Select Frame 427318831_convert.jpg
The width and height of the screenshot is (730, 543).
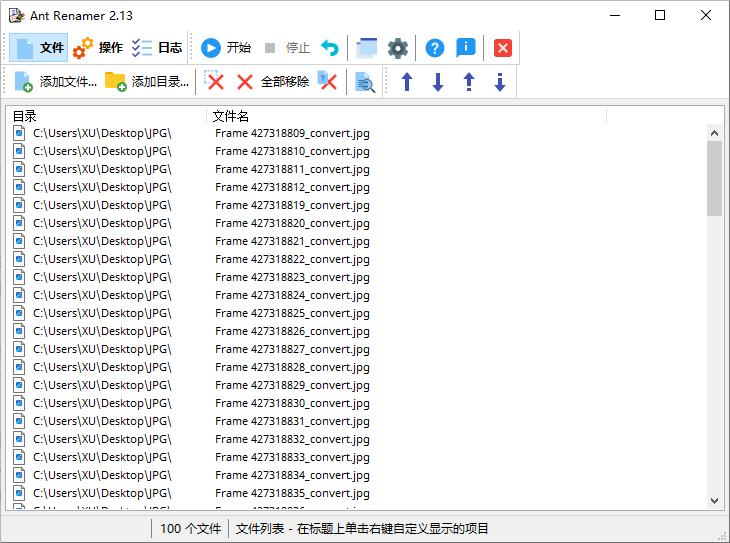point(292,421)
